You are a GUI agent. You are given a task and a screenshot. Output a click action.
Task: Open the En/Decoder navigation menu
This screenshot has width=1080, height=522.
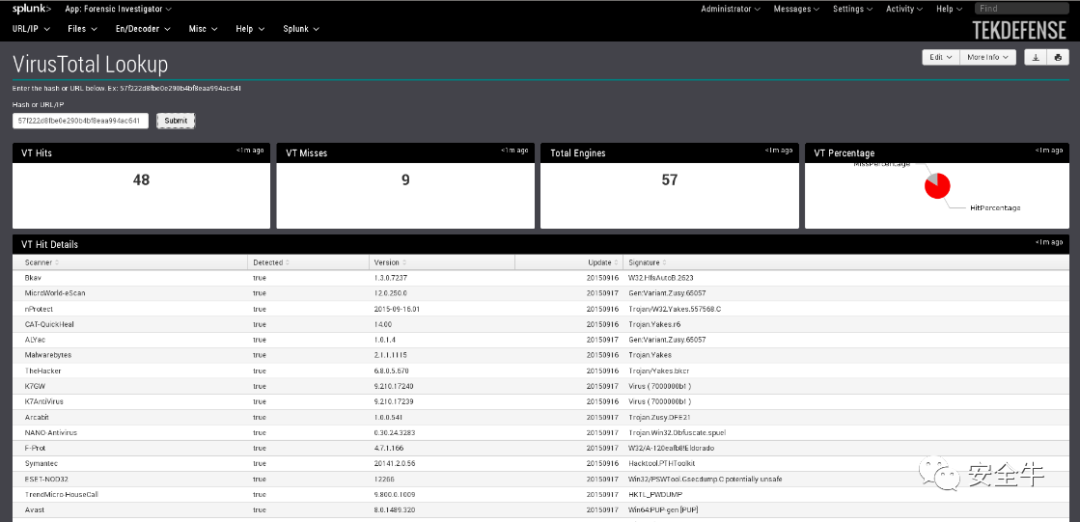pyautogui.click(x=143, y=29)
